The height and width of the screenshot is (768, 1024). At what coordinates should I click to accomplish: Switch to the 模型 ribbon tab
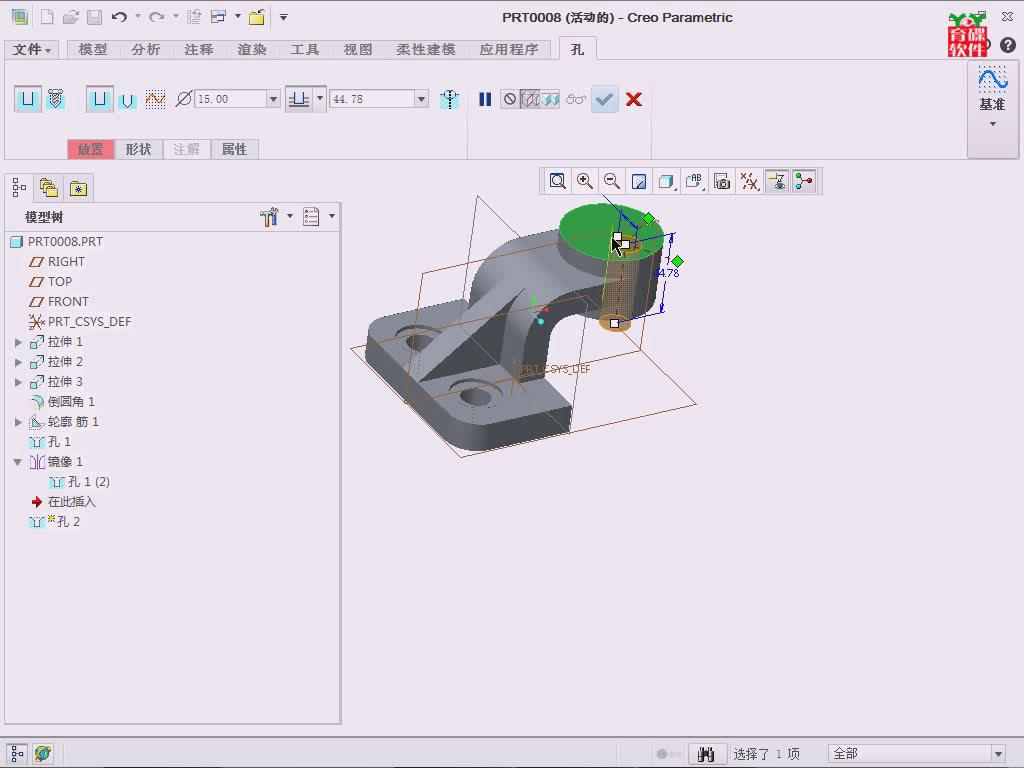pos(93,50)
